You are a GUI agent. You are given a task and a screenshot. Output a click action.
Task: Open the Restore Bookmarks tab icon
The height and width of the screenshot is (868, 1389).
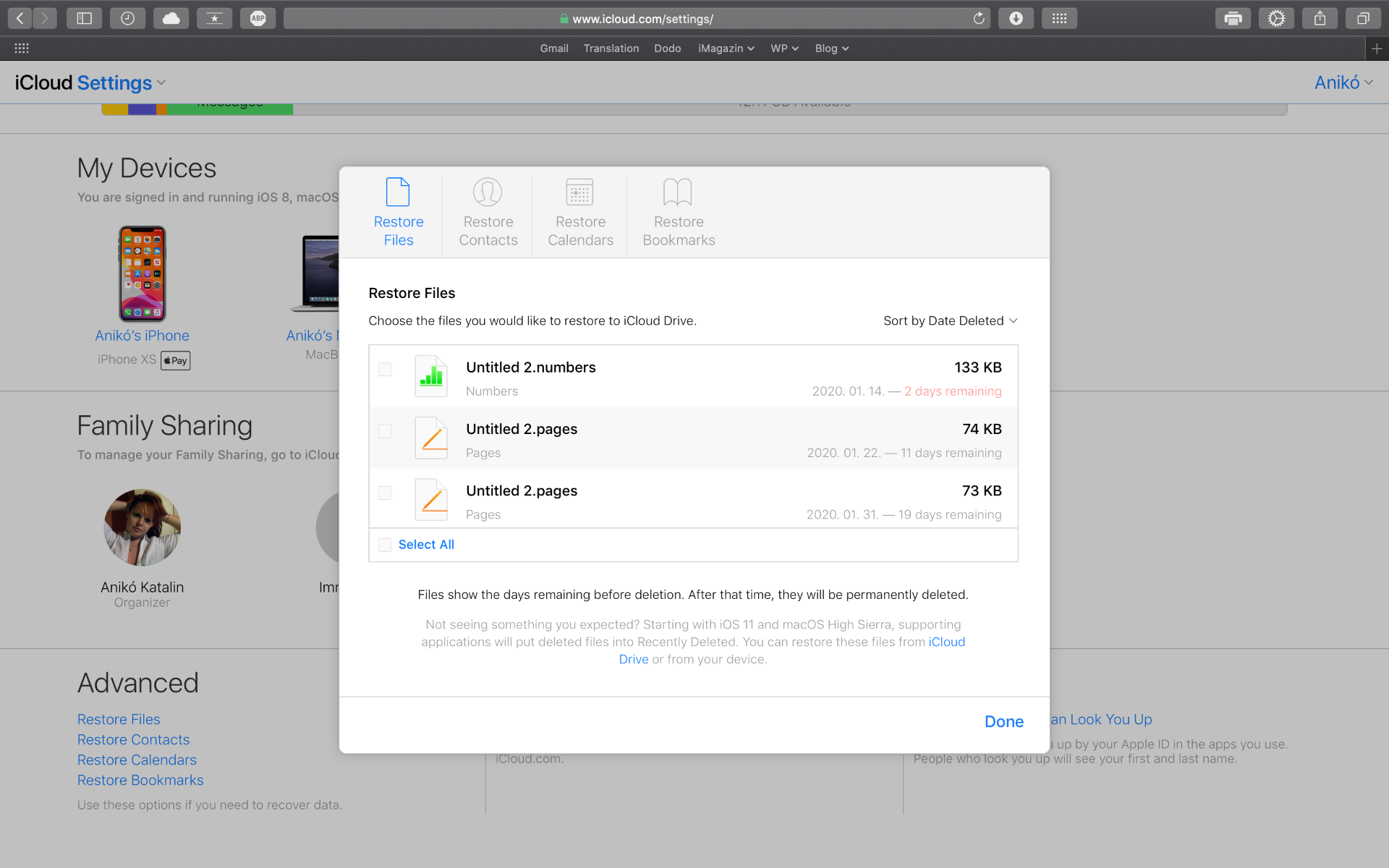(x=678, y=192)
